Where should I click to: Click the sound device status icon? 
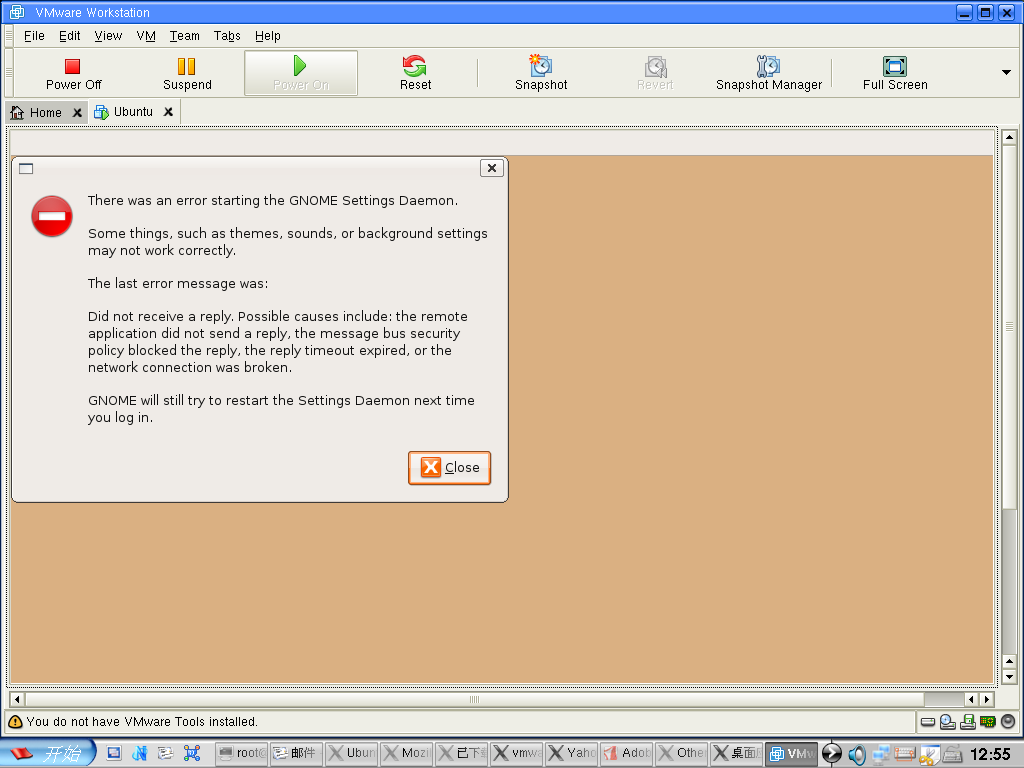tap(1008, 722)
